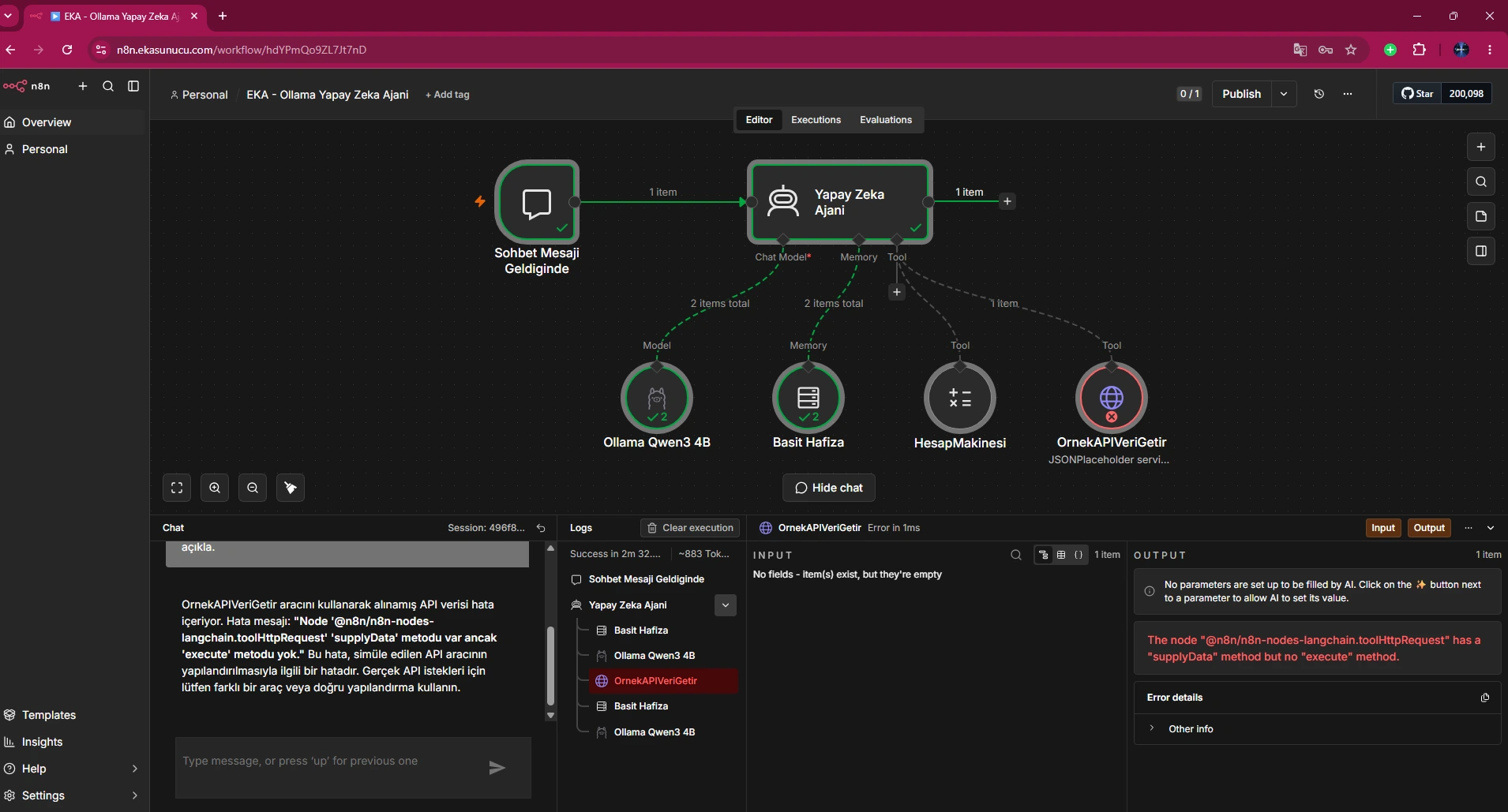This screenshot has height=812, width=1508.
Task: Select the OrnekAPIVeriGetir HTTP tool node on canvas
Action: [x=1112, y=398]
